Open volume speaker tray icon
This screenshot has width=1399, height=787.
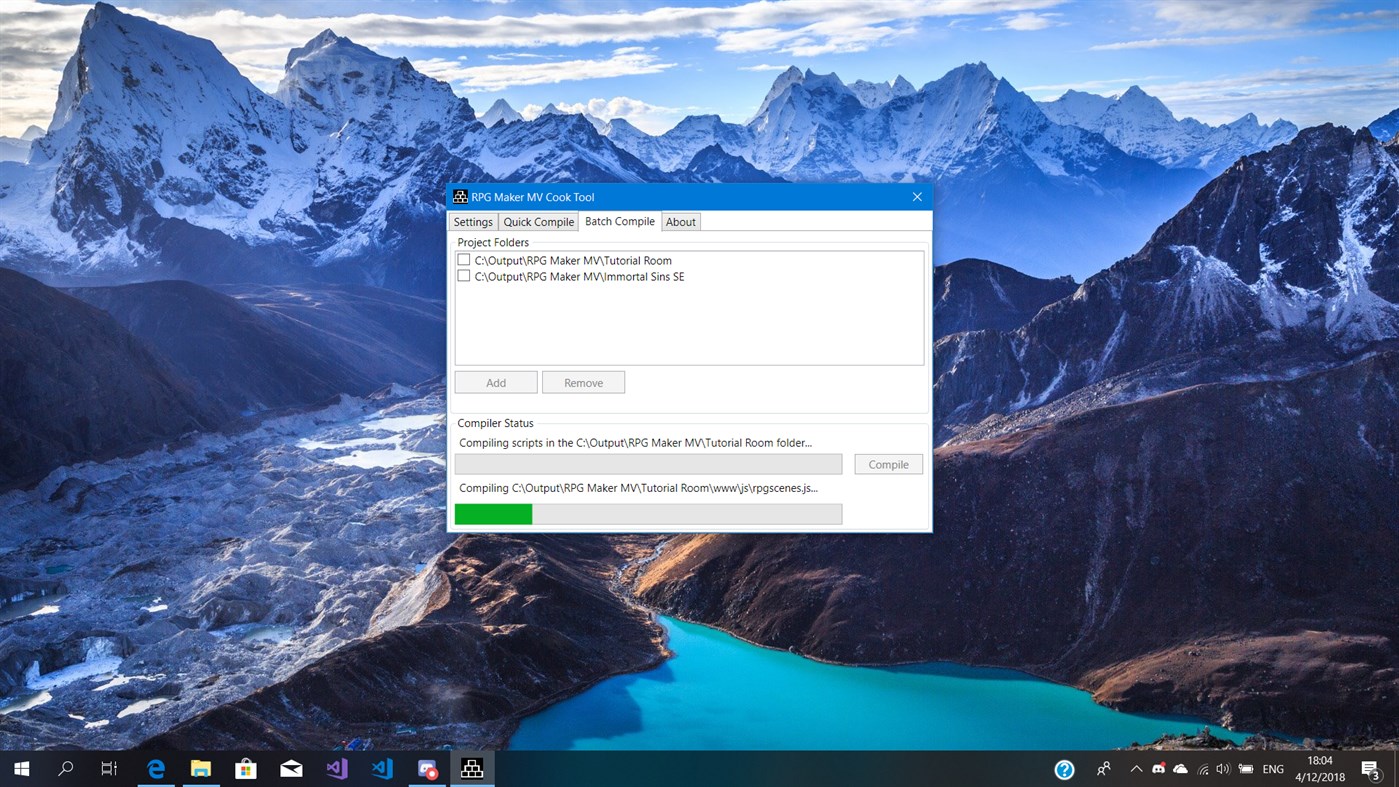click(x=1223, y=769)
